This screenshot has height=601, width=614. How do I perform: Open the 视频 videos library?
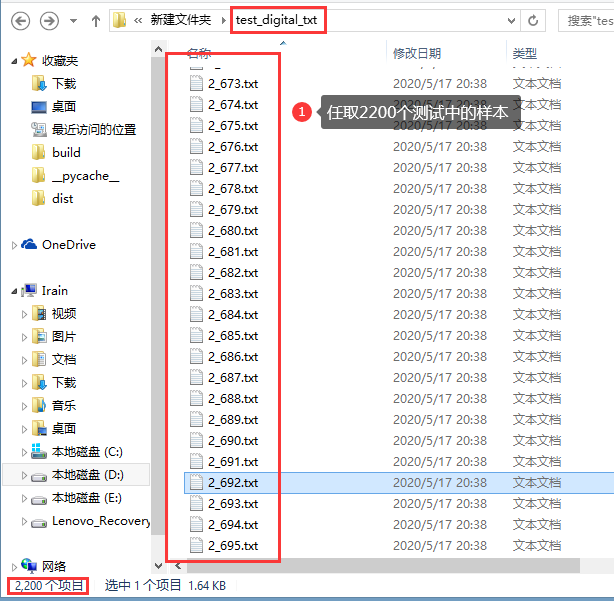(64, 313)
